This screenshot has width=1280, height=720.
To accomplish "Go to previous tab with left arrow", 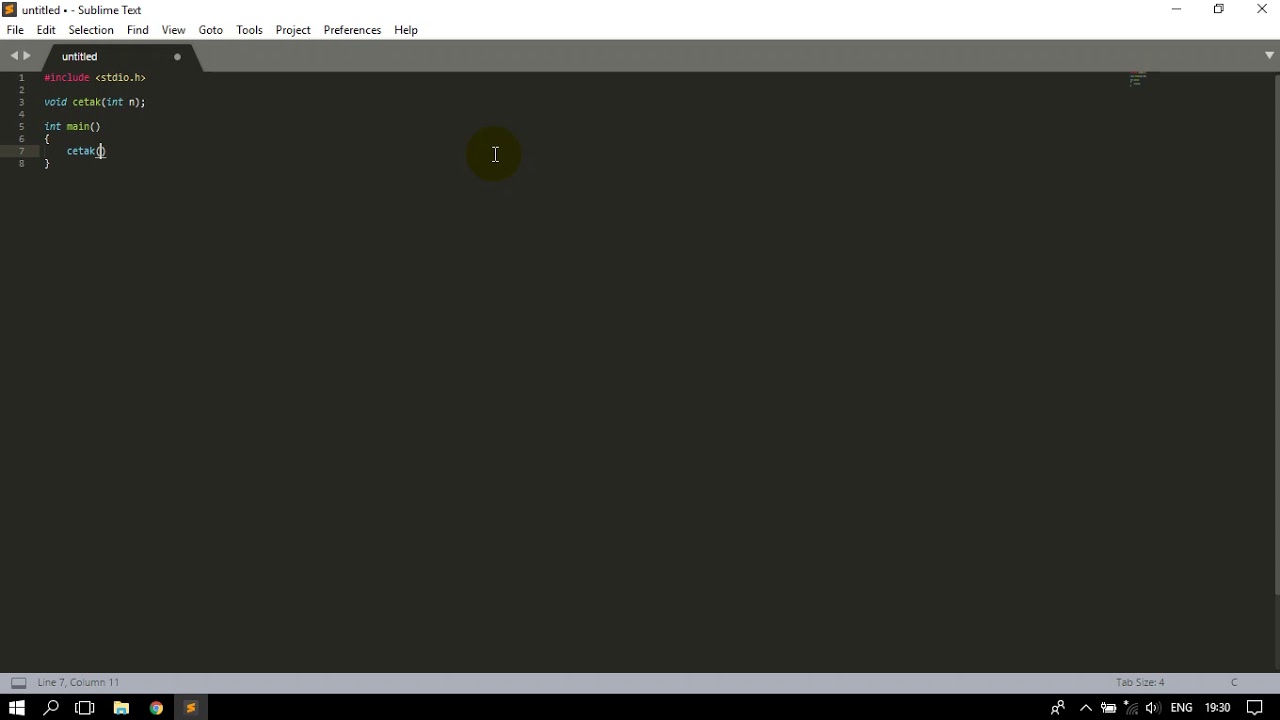I will pyautogui.click(x=14, y=56).
